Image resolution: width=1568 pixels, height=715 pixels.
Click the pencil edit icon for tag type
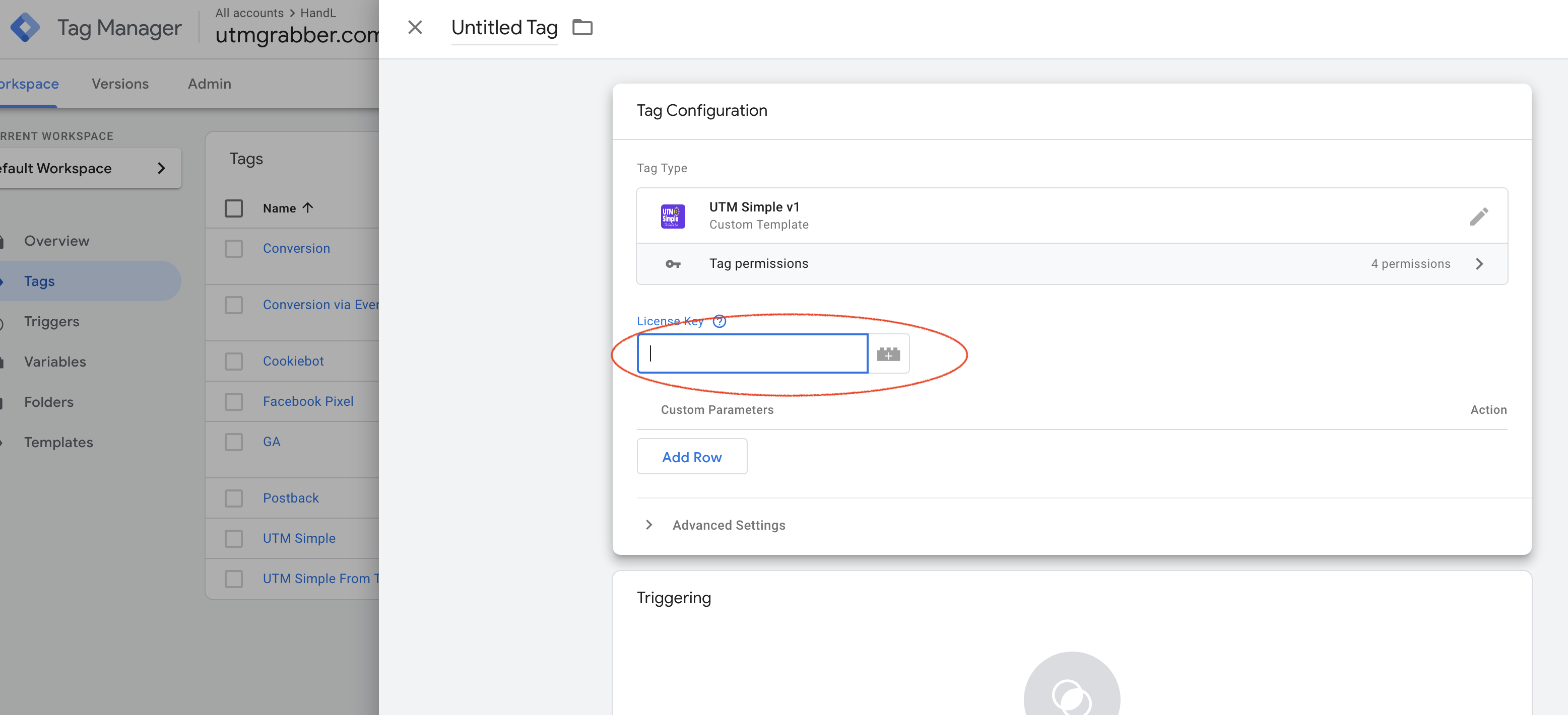(x=1478, y=216)
